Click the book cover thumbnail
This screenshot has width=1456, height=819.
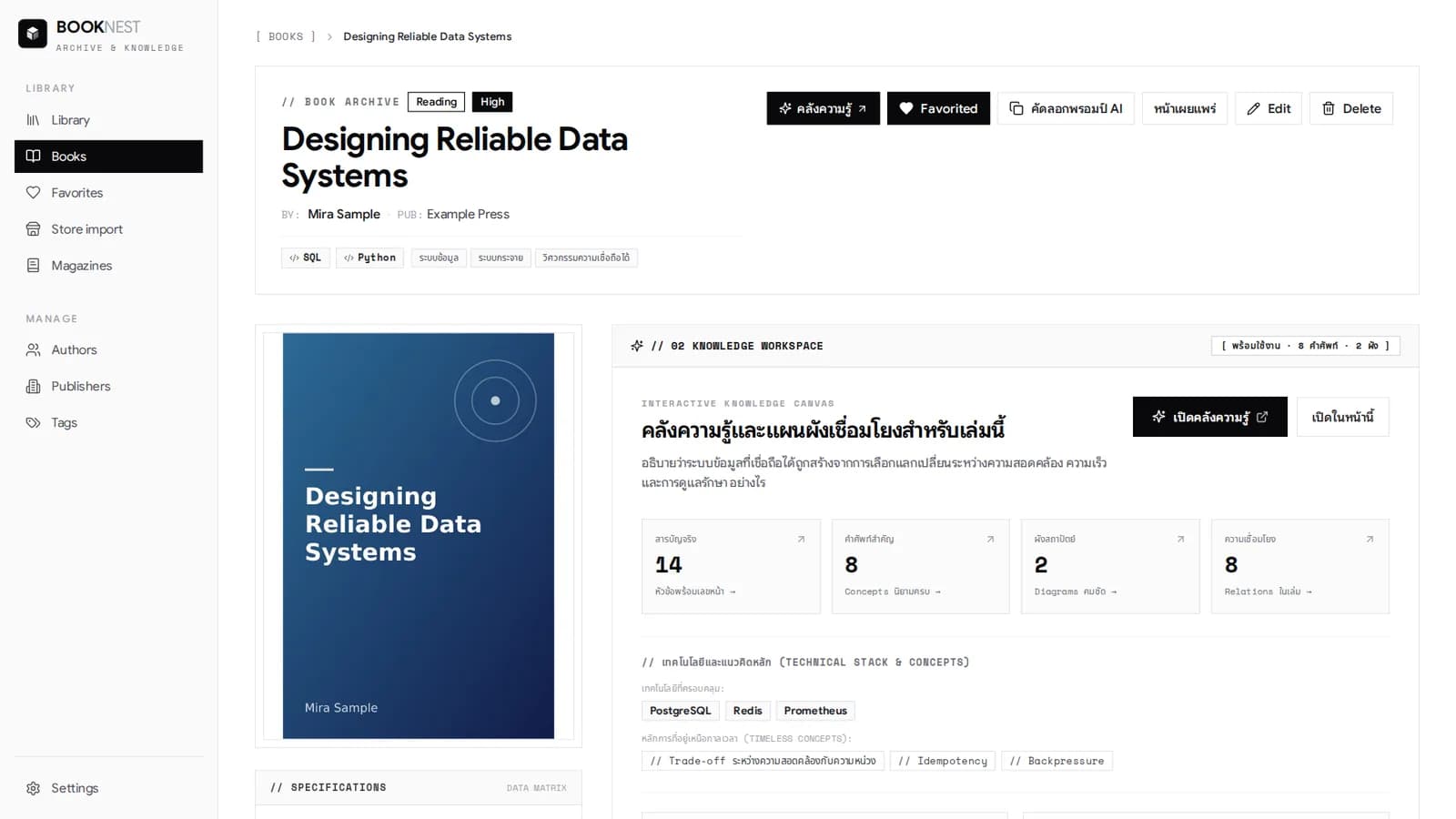tap(419, 536)
